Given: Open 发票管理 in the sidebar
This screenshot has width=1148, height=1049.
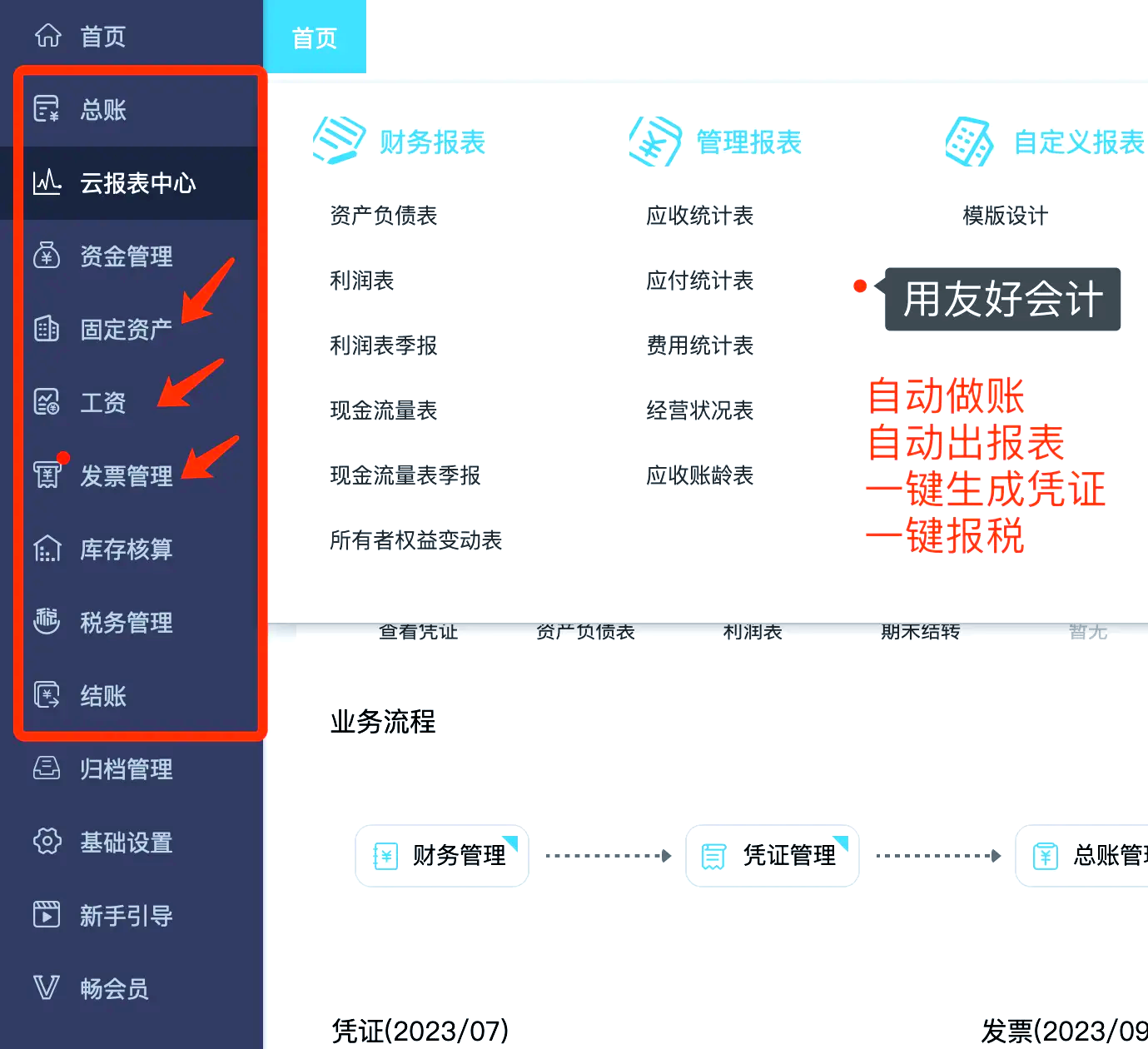Looking at the screenshot, I should pyautogui.click(x=132, y=475).
